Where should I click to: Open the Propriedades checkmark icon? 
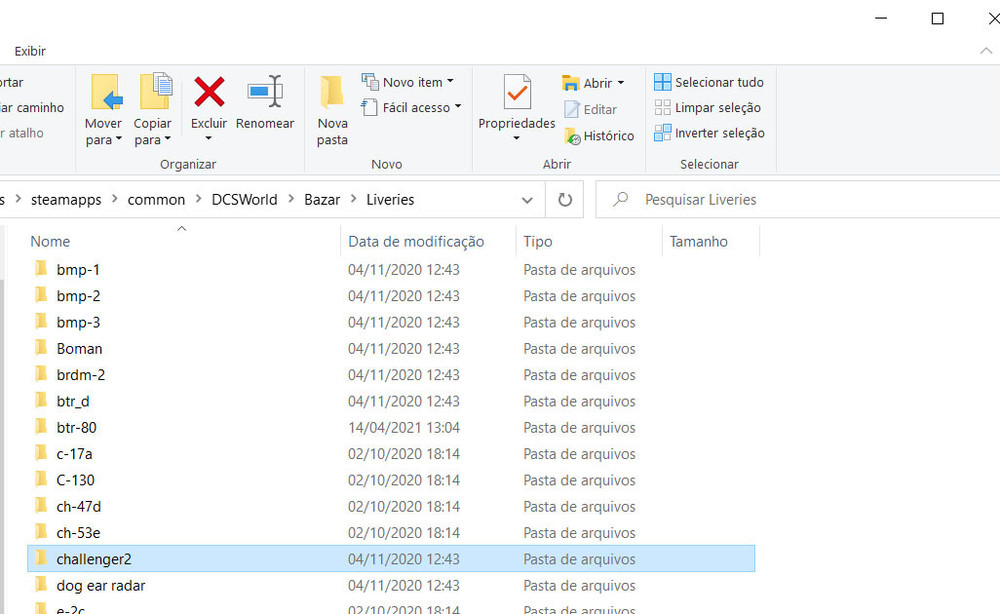click(x=517, y=92)
